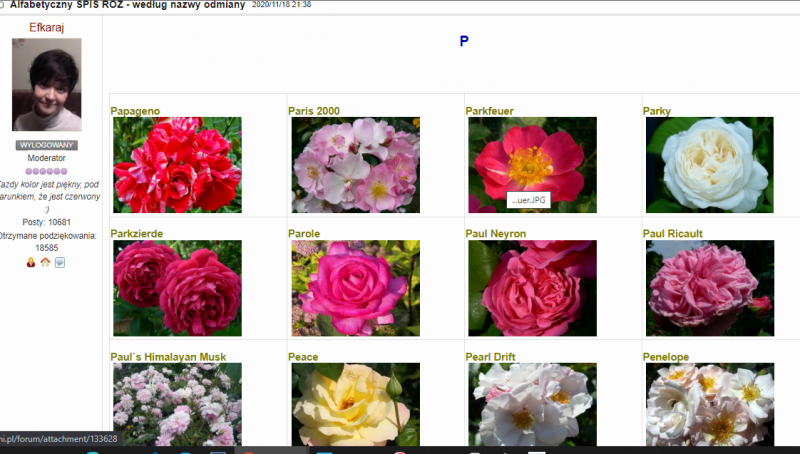800x454 pixels.
Task: Open the Parkzierde rose thumbnail
Action: click(177, 288)
